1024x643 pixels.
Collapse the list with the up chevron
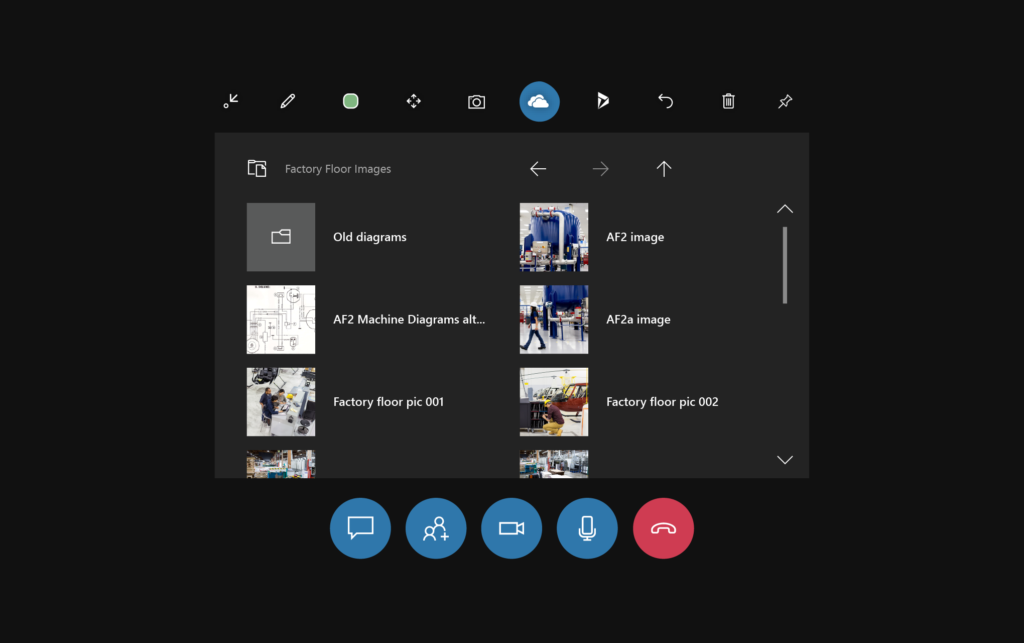(785, 208)
